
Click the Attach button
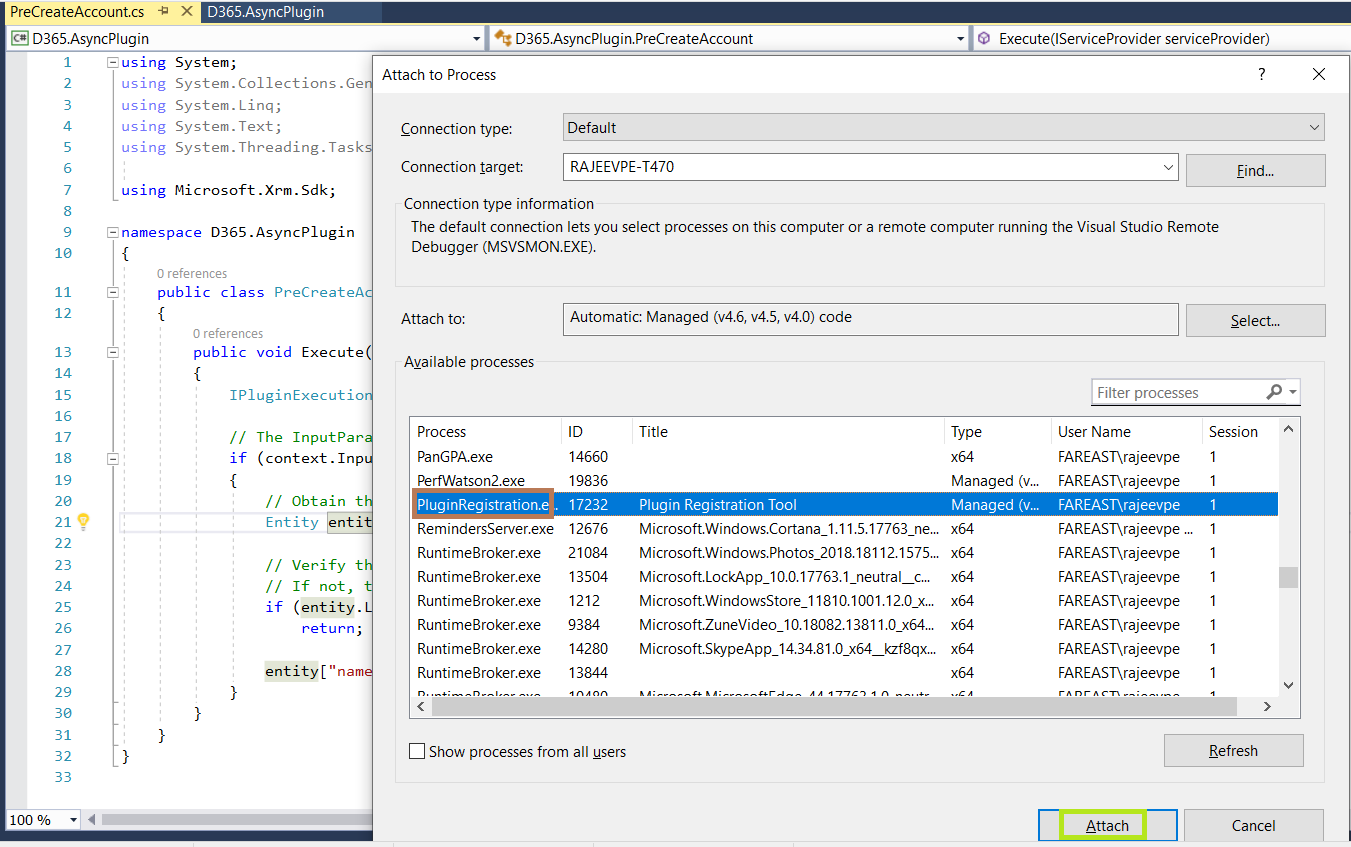click(1105, 825)
